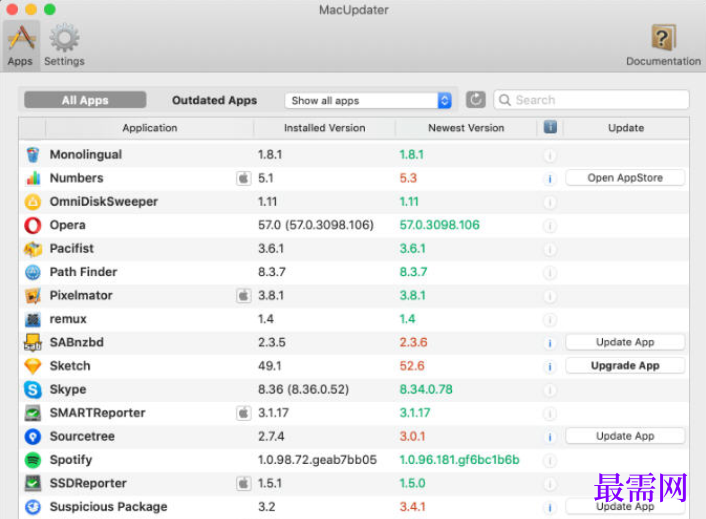Sort by the Newest Version column header

tap(466, 128)
